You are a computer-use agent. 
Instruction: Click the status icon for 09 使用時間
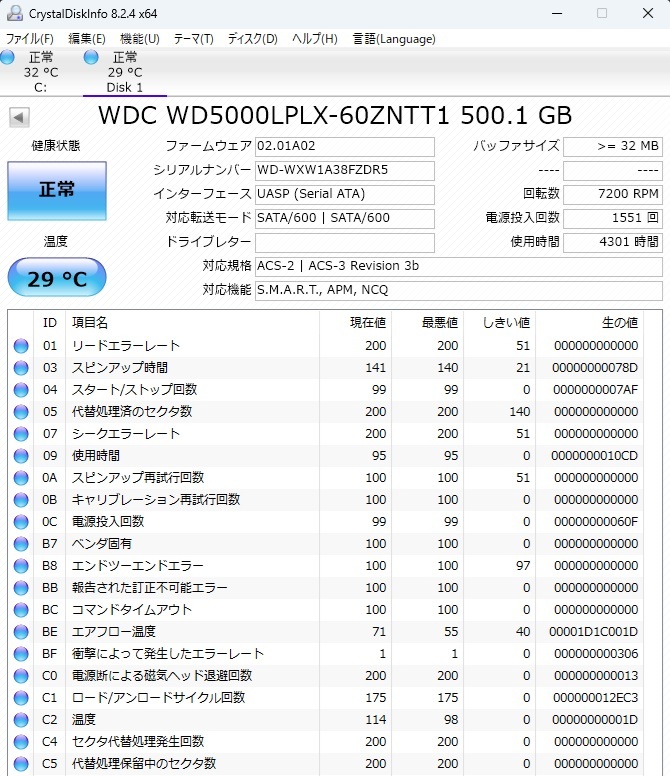[x=21, y=456]
